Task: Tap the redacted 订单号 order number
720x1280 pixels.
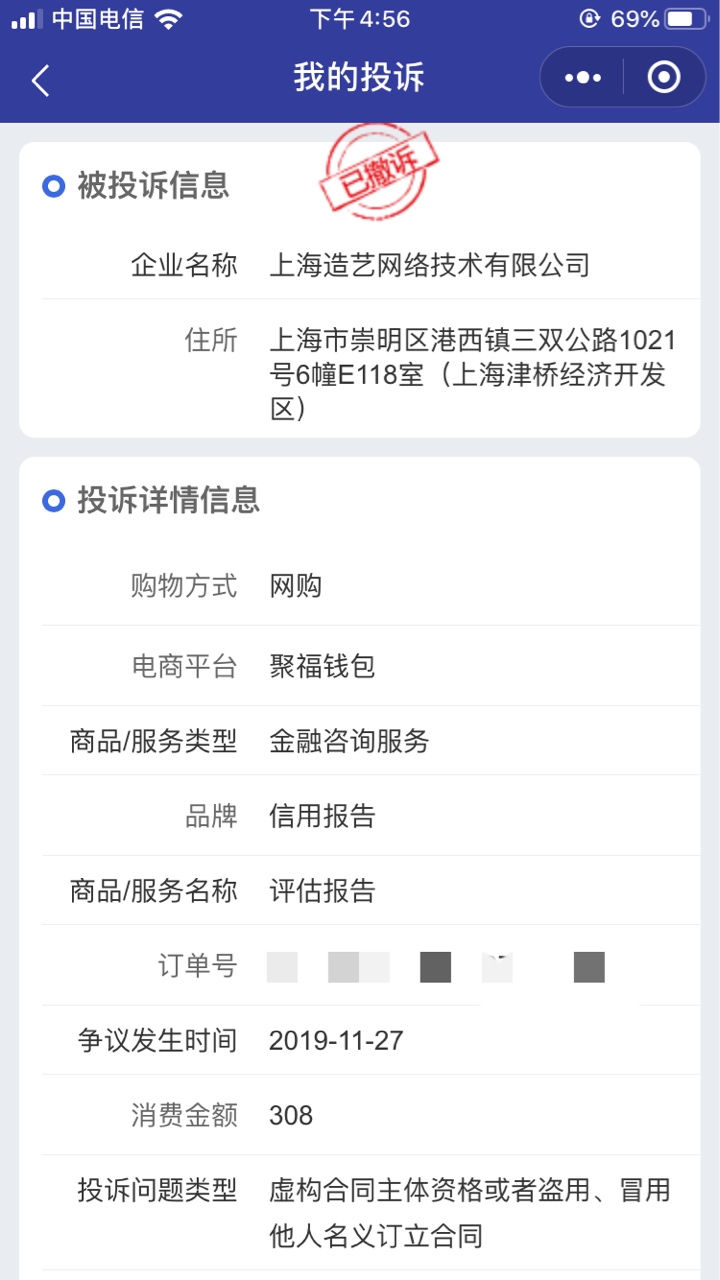Action: (437, 967)
